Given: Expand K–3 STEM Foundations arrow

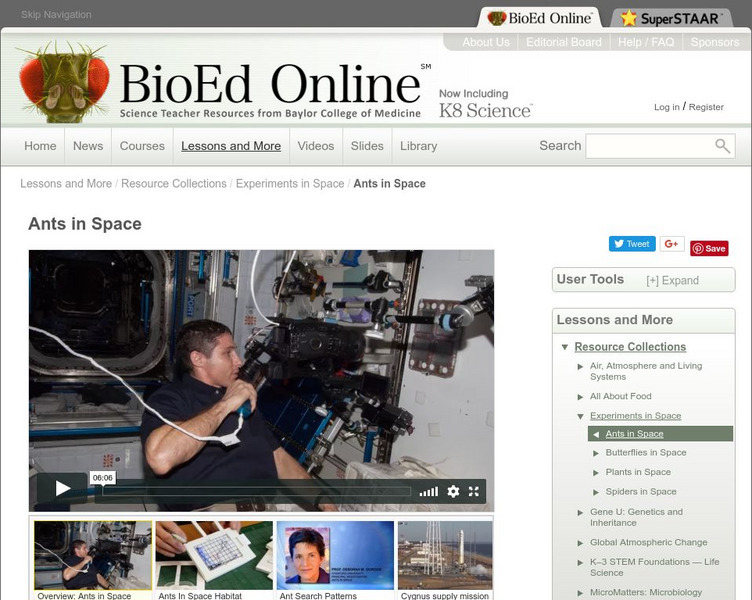Looking at the screenshot, I should coord(580,563).
